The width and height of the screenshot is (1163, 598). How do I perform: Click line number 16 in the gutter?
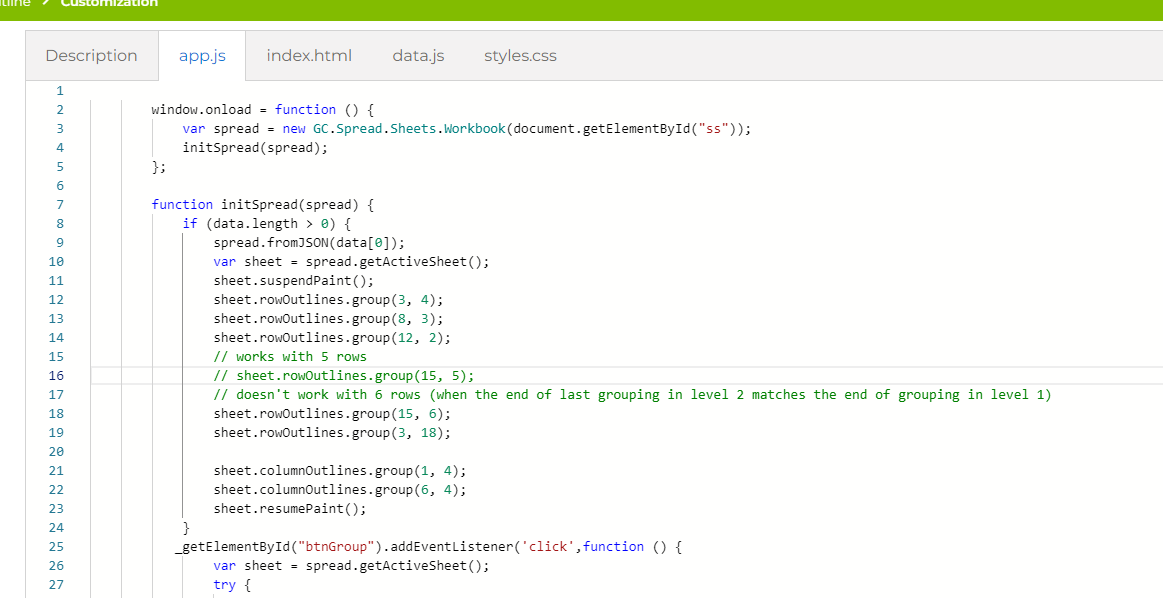pyautogui.click(x=56, y=376)
